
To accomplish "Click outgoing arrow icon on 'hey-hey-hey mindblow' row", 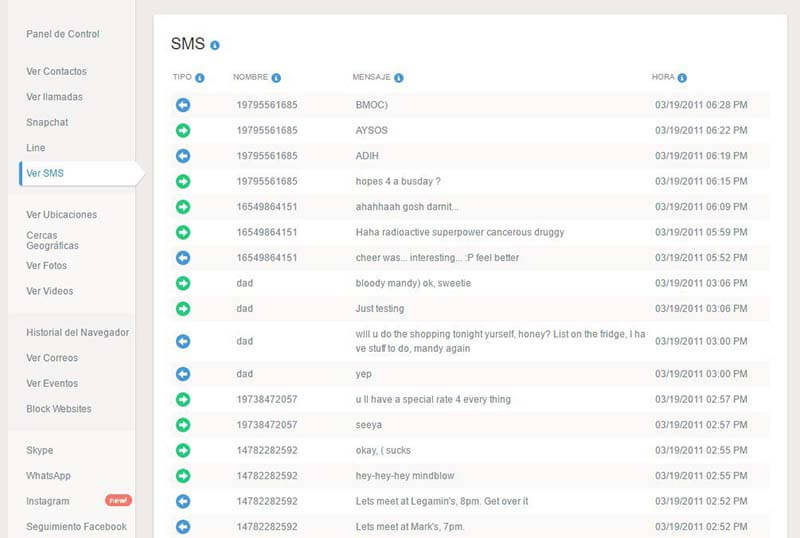I will pyautogui.click(x=183, y=476).
